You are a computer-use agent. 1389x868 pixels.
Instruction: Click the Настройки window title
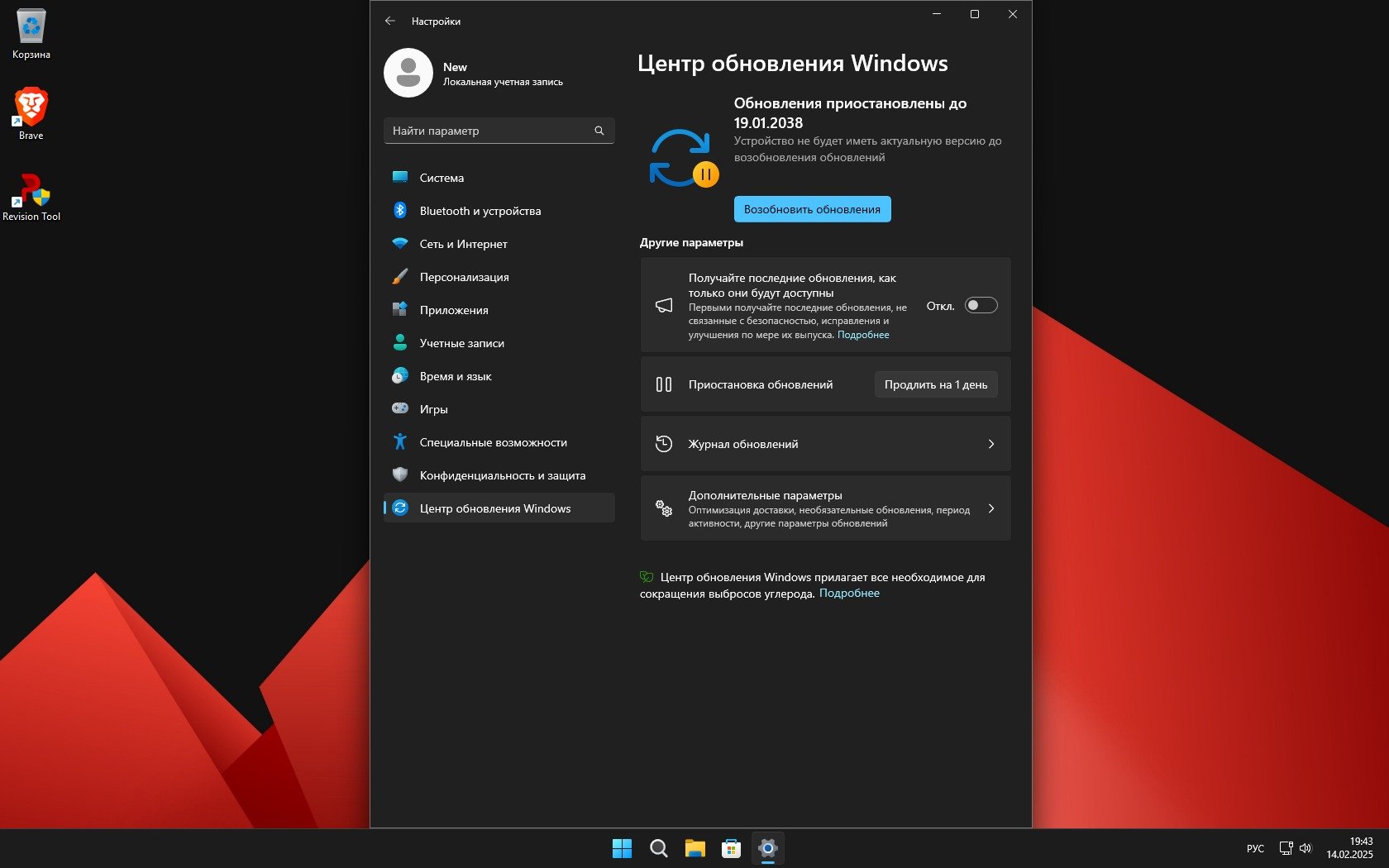436,21
